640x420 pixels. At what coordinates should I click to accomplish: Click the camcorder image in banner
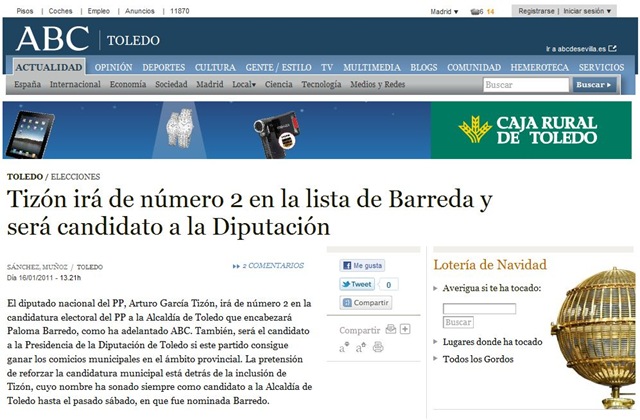277,133
